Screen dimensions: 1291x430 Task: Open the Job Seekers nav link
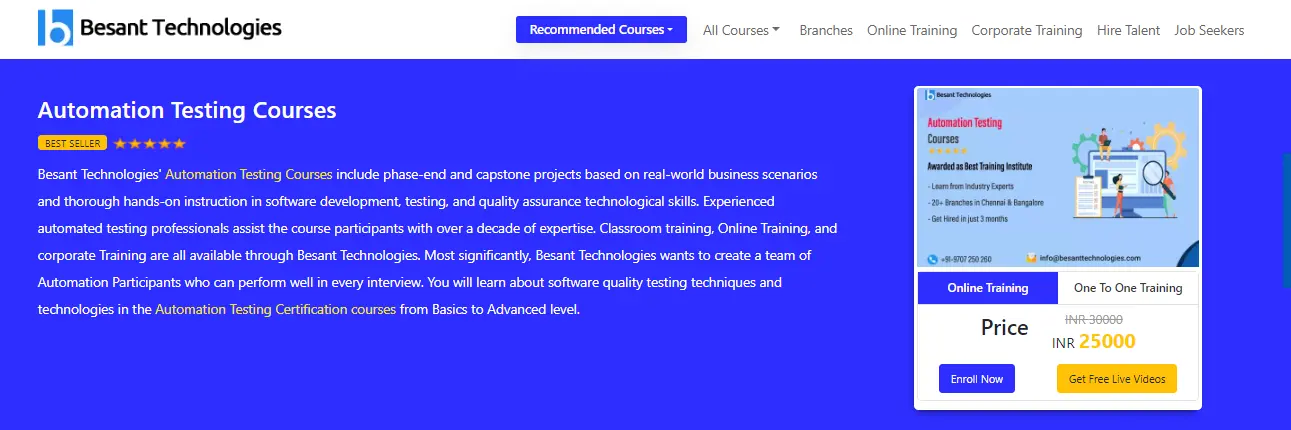[1210, 30]
